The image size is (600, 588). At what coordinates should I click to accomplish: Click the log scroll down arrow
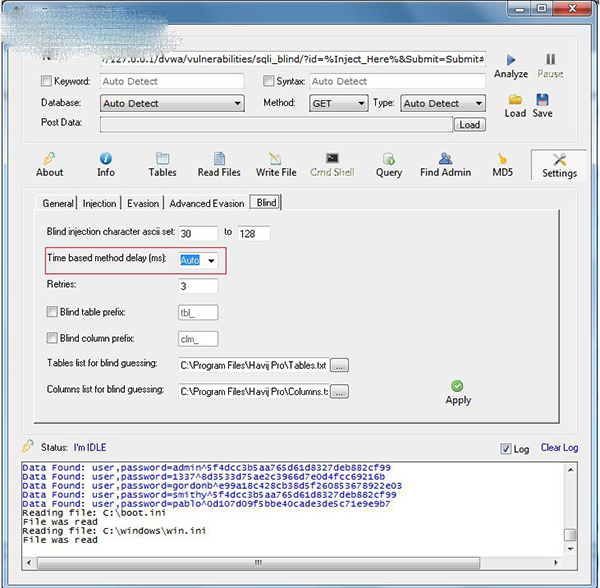click(570, 549)
